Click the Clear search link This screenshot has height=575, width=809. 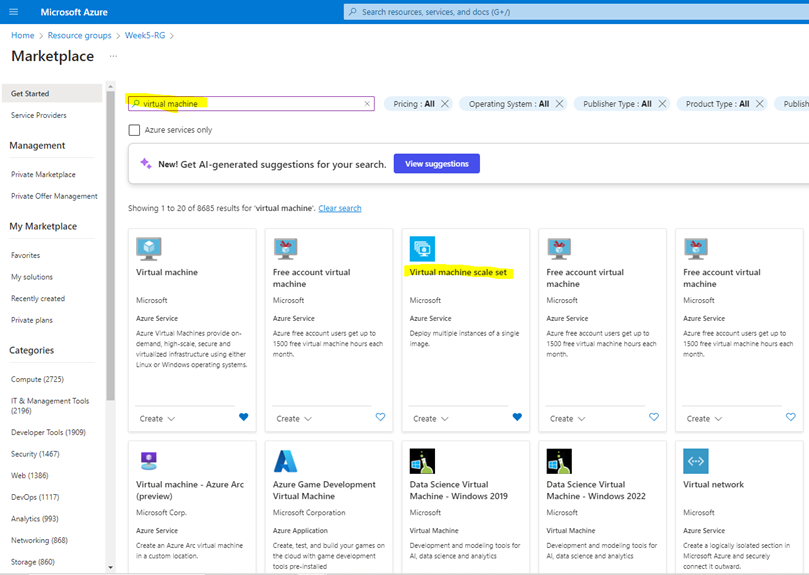(340, 208)
